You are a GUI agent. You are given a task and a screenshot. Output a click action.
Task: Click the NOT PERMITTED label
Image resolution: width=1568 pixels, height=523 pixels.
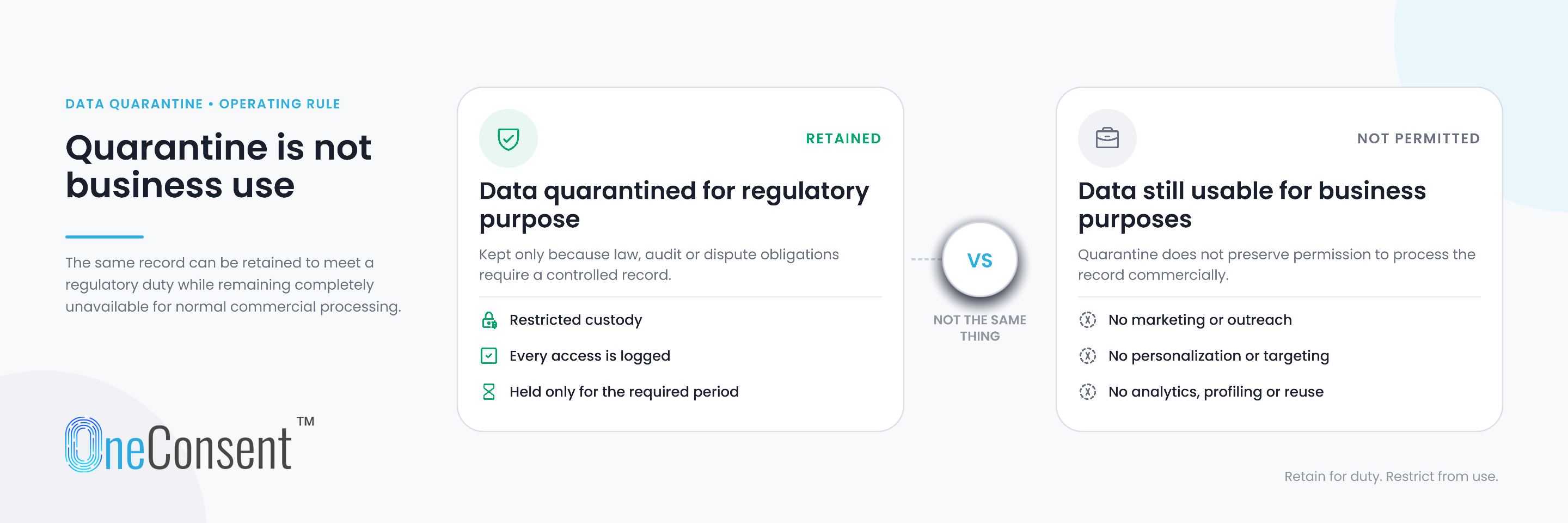(x=1418, y=139)
